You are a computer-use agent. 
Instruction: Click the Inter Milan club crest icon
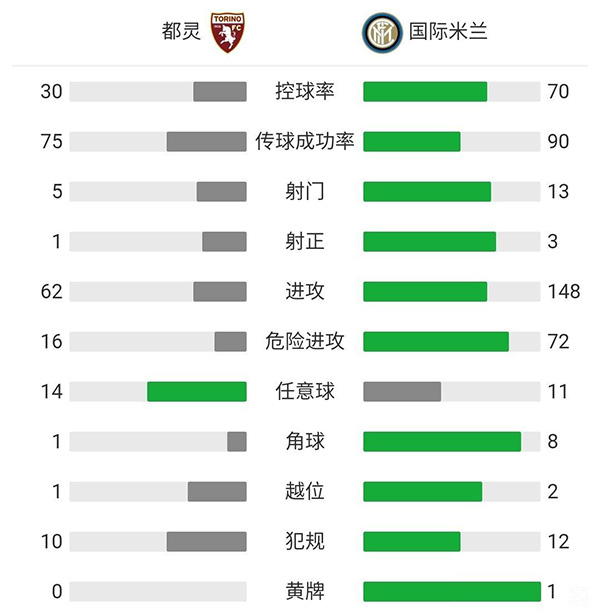point(381,31)
